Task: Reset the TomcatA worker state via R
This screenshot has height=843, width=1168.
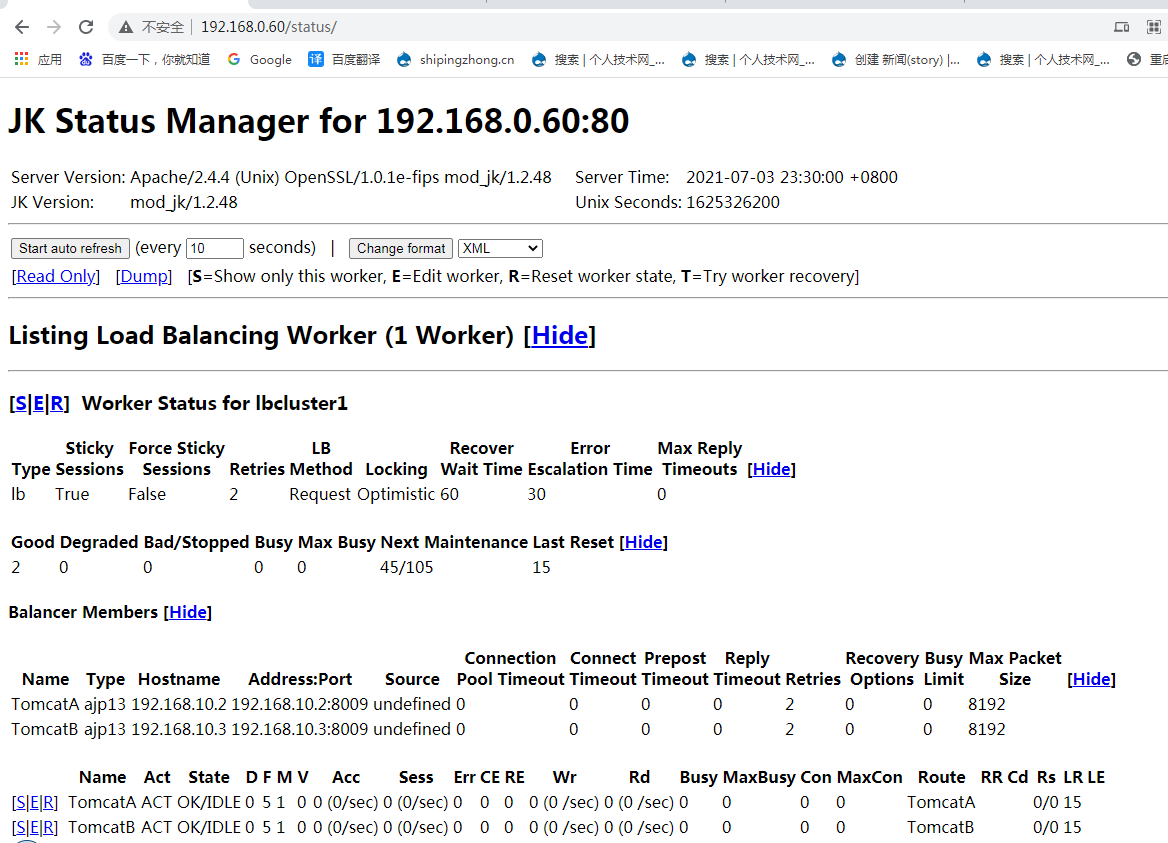Action: [x=50, y=802]
